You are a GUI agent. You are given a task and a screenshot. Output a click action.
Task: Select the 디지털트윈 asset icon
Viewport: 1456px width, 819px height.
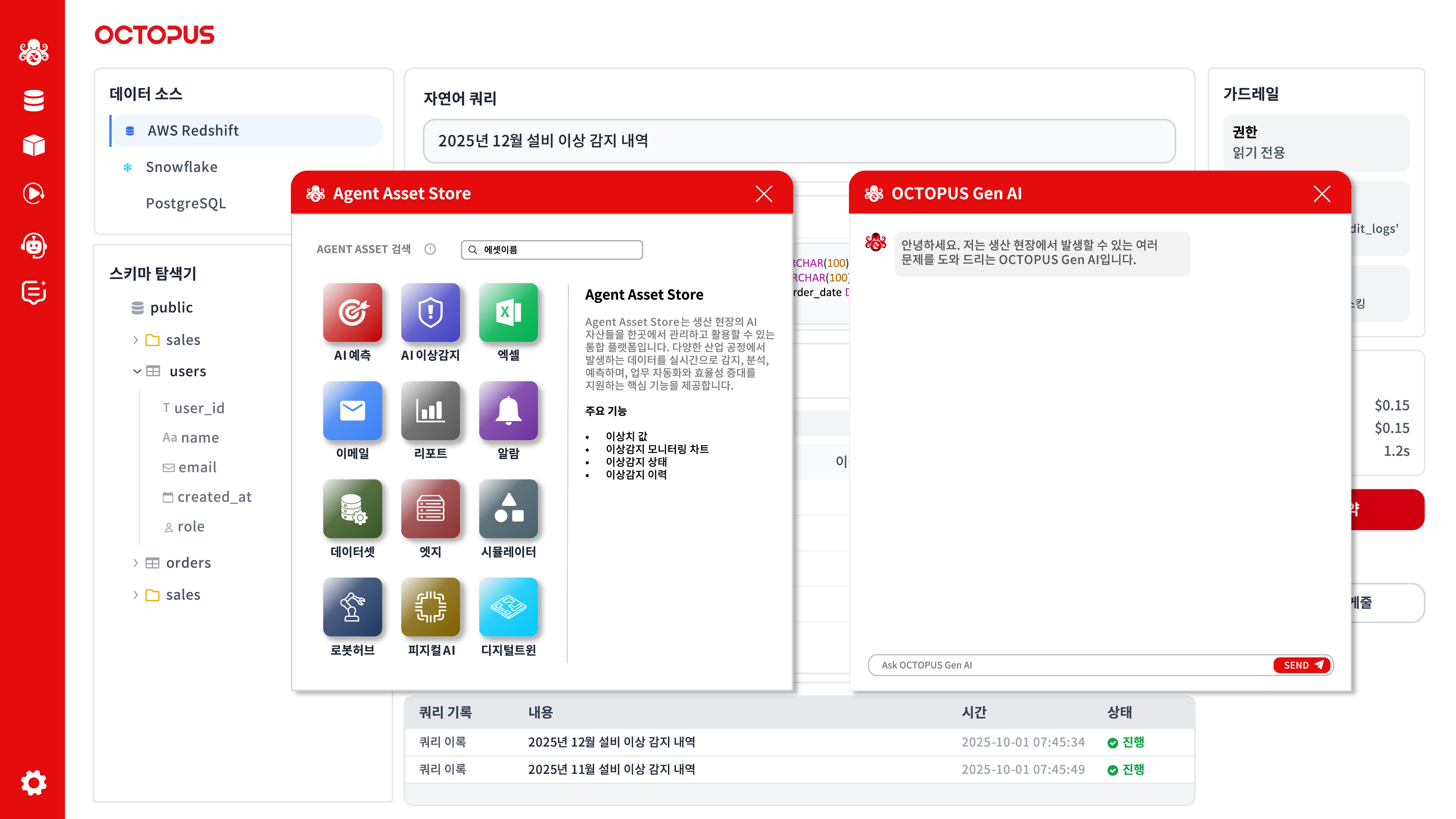click(x=508, y=607)
